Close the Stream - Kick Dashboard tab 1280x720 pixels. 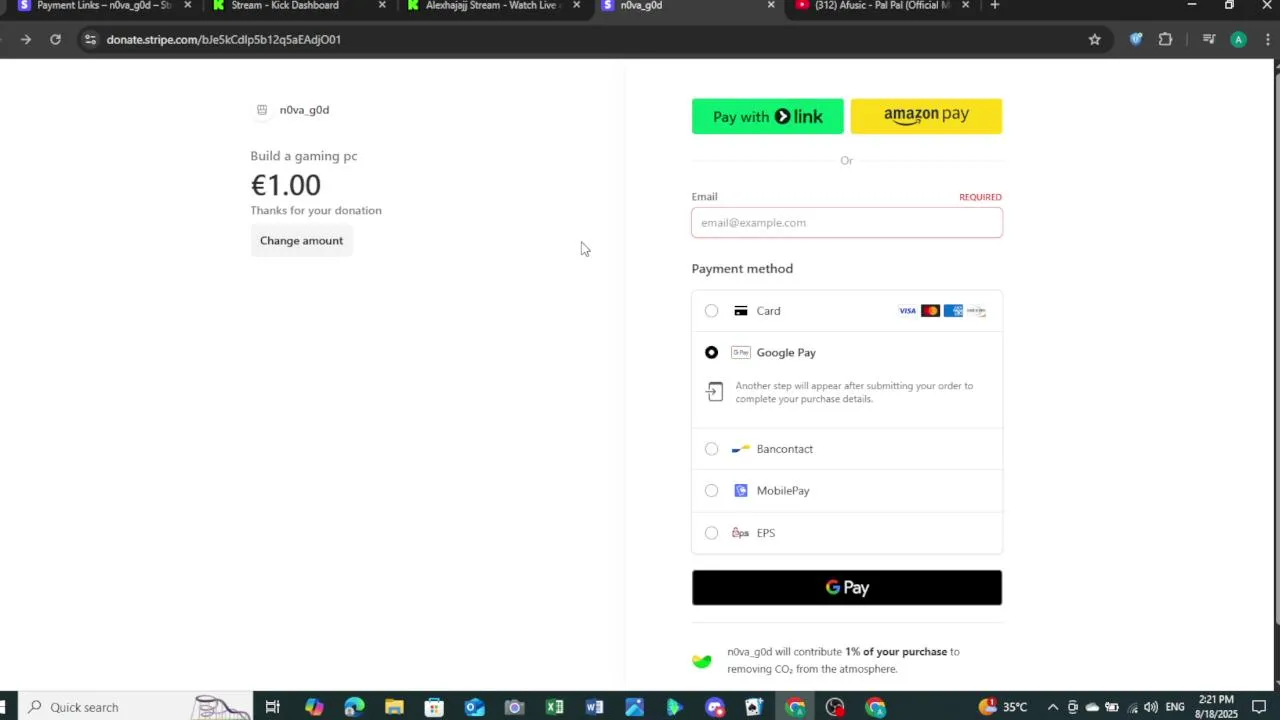[x=382, y=5]
